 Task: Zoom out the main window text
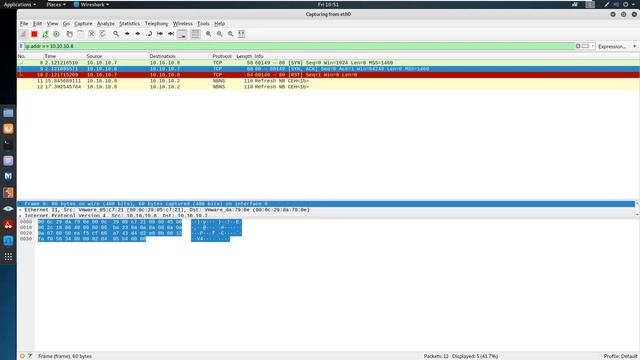point(220,34)
